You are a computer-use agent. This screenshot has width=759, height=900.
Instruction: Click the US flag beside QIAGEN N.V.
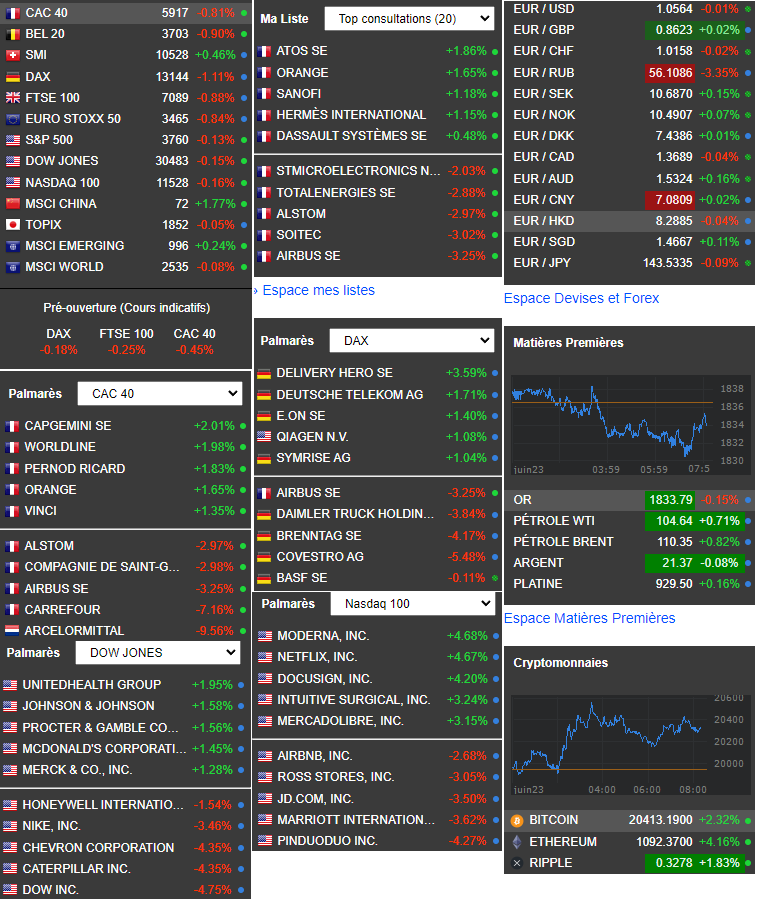(x=264, y=437)
